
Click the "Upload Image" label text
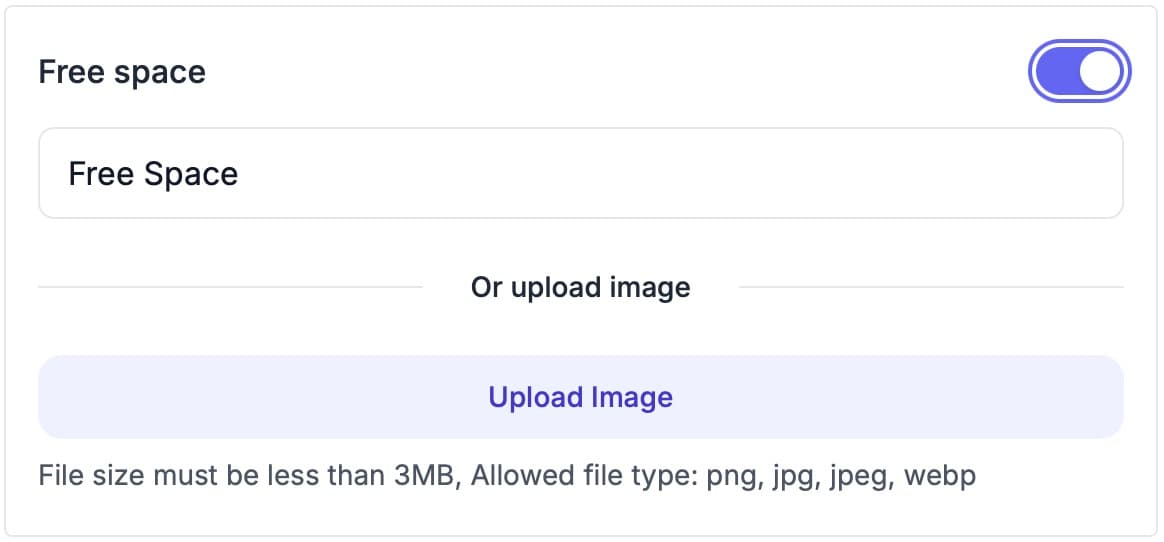tap(580, 397)
